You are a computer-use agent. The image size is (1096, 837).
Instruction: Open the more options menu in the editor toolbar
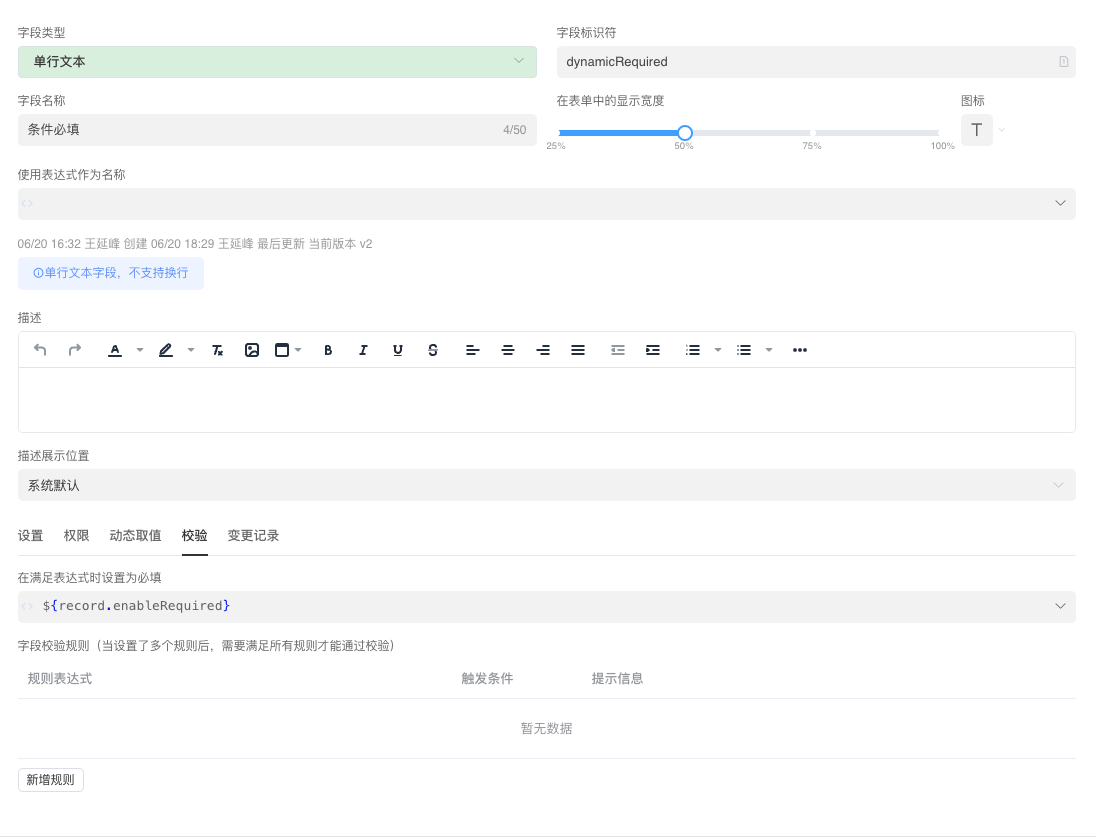799,350
